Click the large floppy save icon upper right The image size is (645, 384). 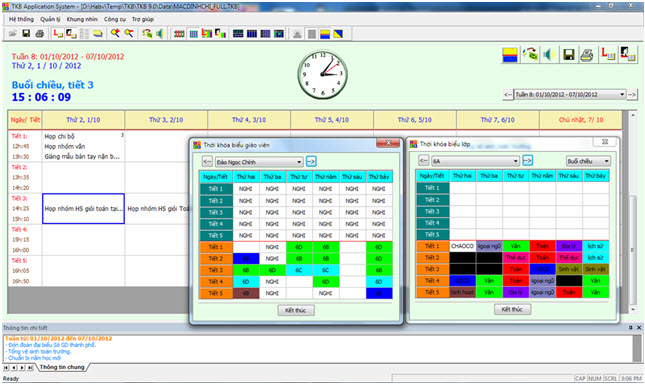pyautogui.click(x=569, y=55)
